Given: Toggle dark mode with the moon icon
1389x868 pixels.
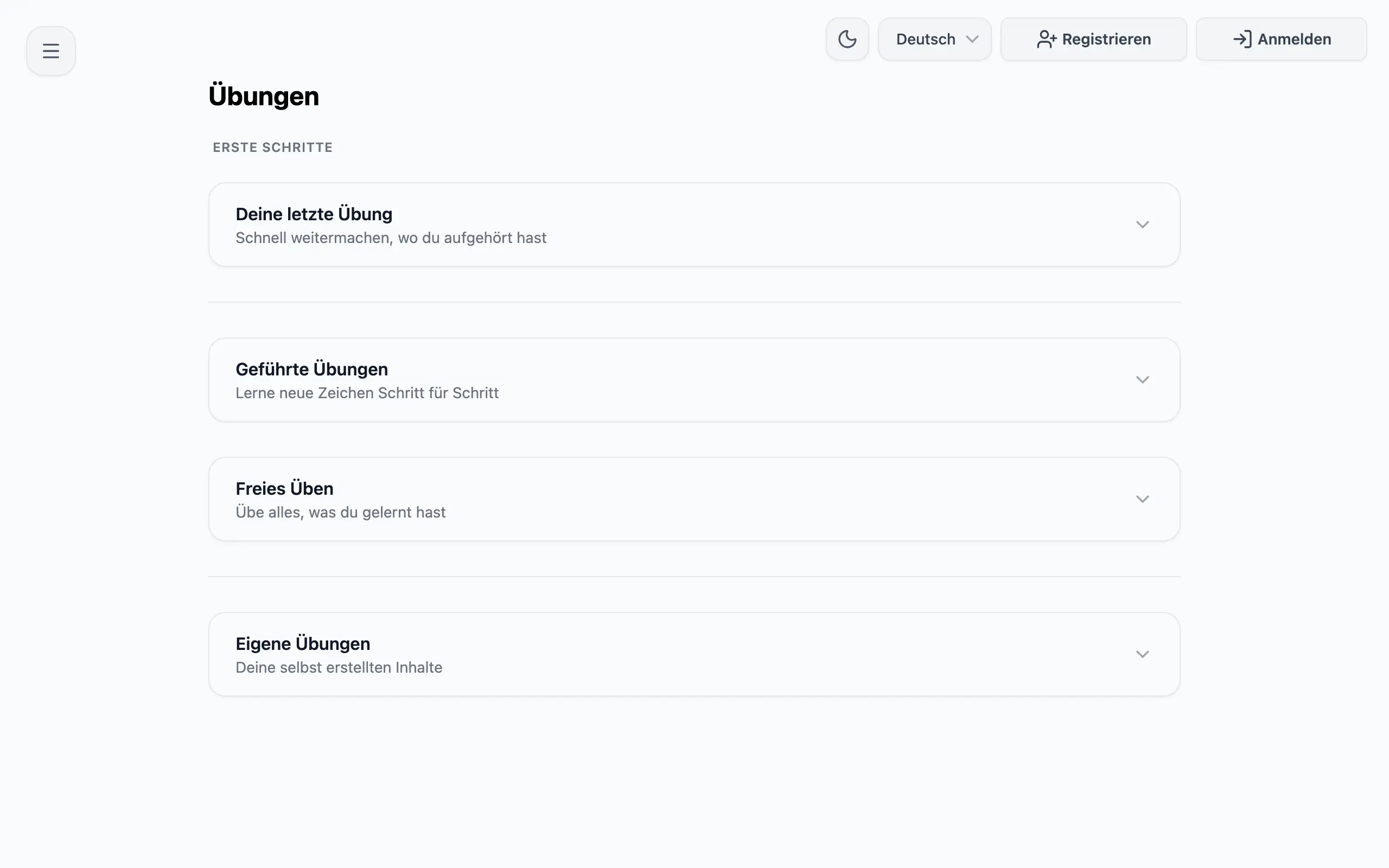Looking at the screenshot, I should click(847, 39).
